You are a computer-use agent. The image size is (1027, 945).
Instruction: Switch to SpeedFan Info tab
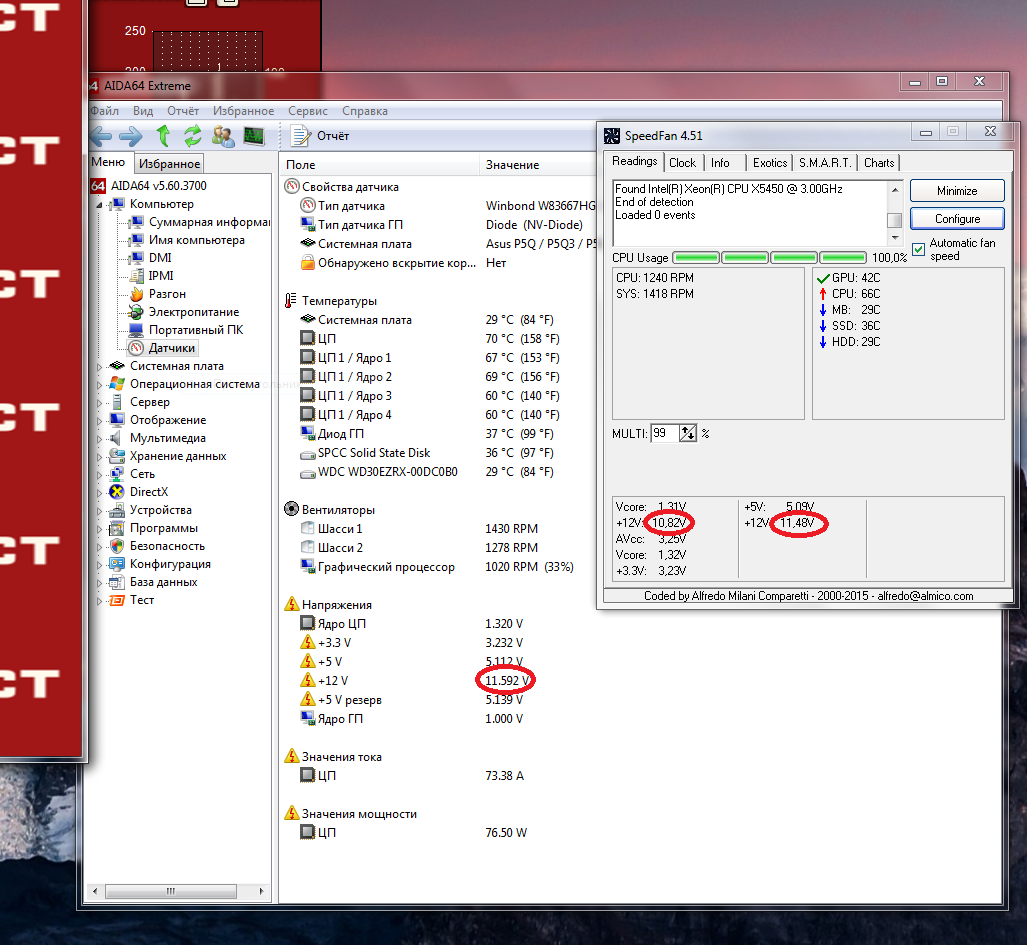pyautogui.click(x=720, y=163)
